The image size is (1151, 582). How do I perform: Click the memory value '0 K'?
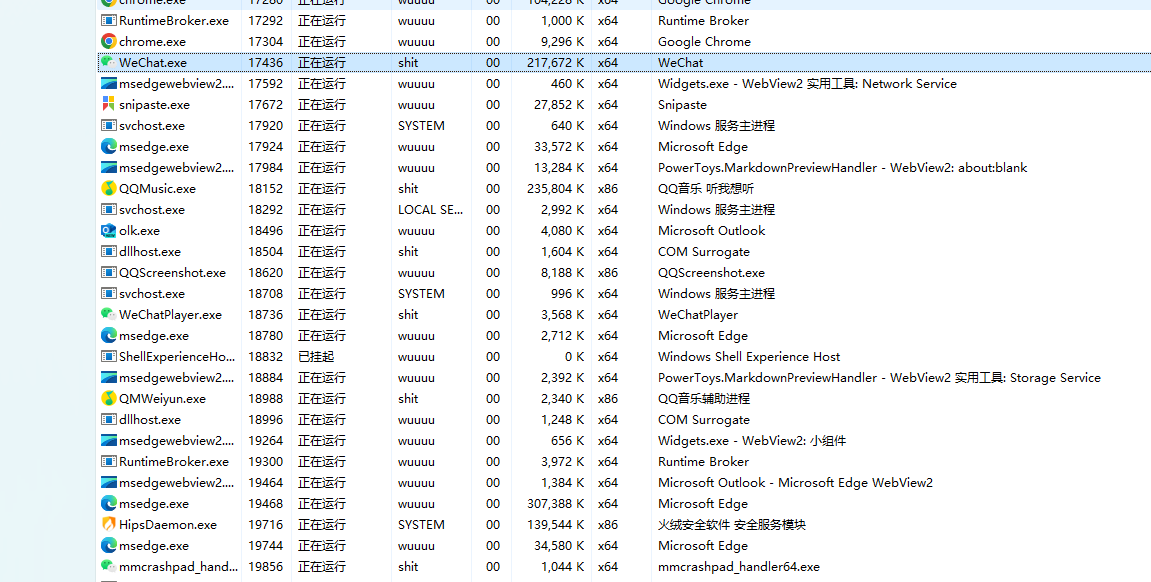pos(575,357)
